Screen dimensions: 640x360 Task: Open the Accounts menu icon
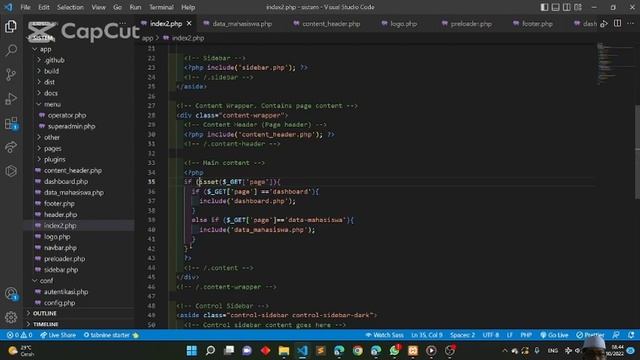pos(11,293)
